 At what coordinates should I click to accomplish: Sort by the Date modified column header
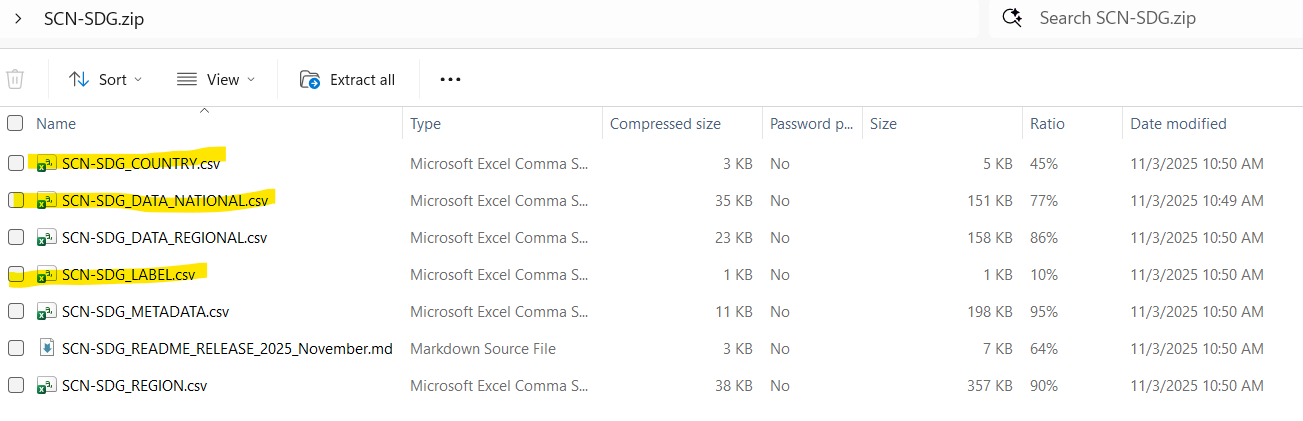(1178, 124)
